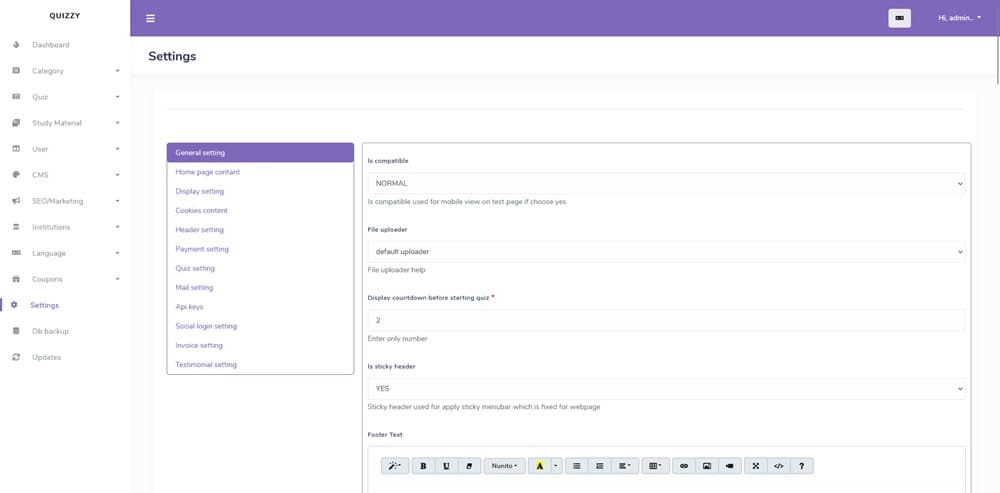Click the countdown number input field

[666, 320]
